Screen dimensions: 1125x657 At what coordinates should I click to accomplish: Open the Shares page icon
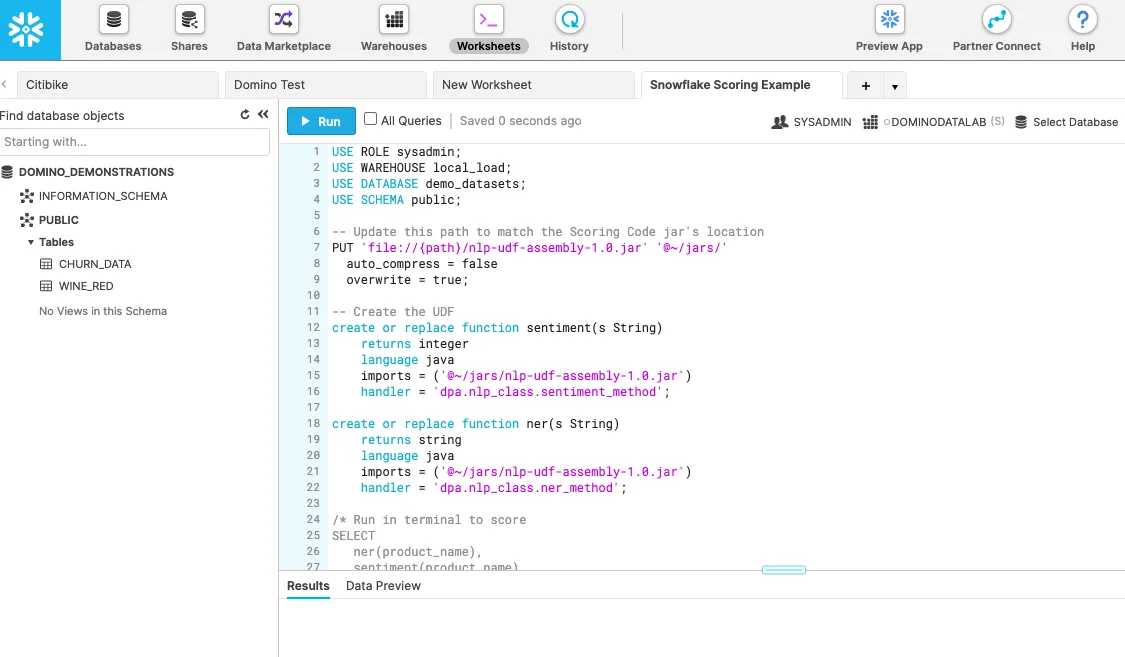pyautogui.click(x=189, y=19)
